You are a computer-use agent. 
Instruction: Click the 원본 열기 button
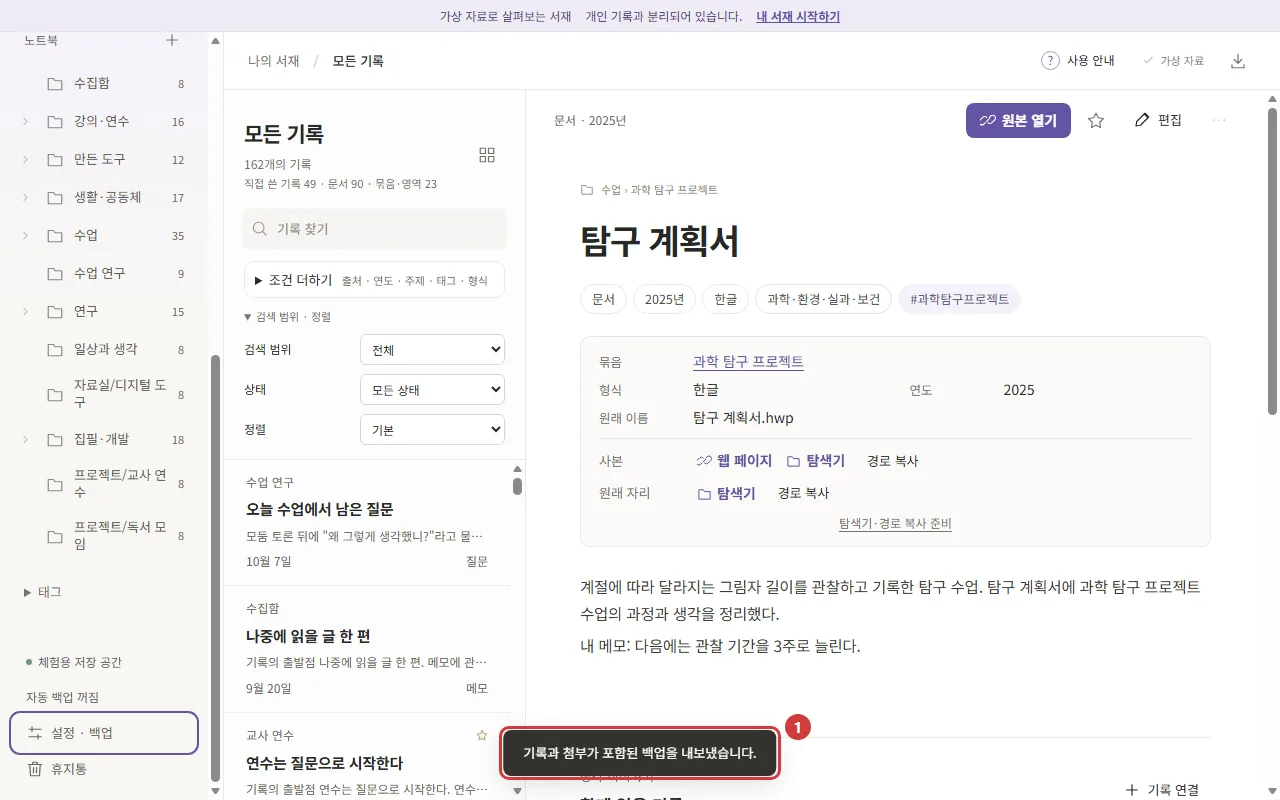1018,121
